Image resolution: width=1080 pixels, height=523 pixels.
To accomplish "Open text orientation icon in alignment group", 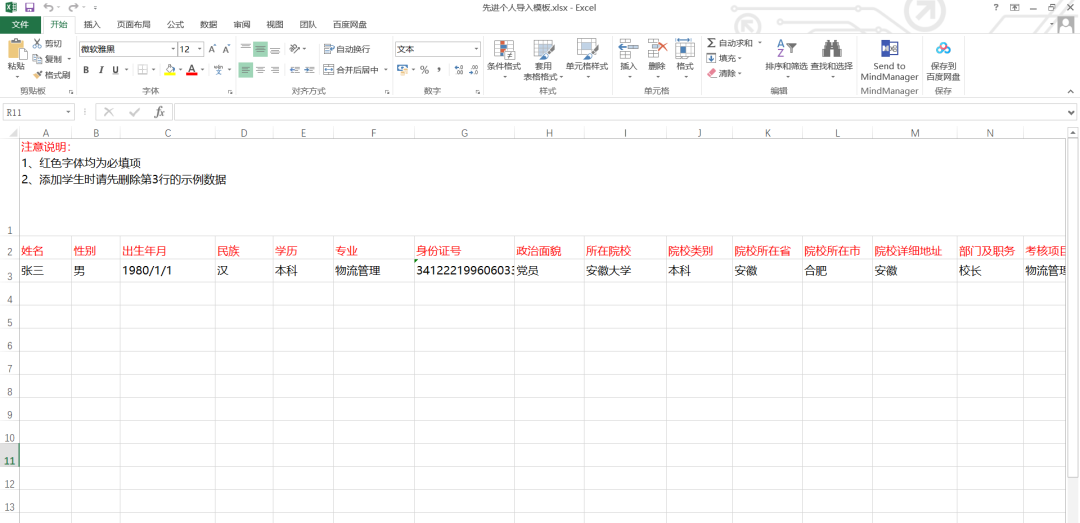I will [295, 49].
